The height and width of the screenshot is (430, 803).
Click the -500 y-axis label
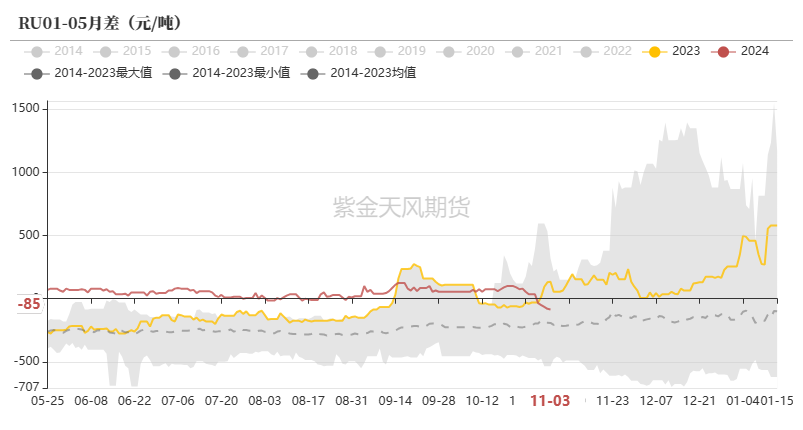pyautogui.click(x=27, y=361)
